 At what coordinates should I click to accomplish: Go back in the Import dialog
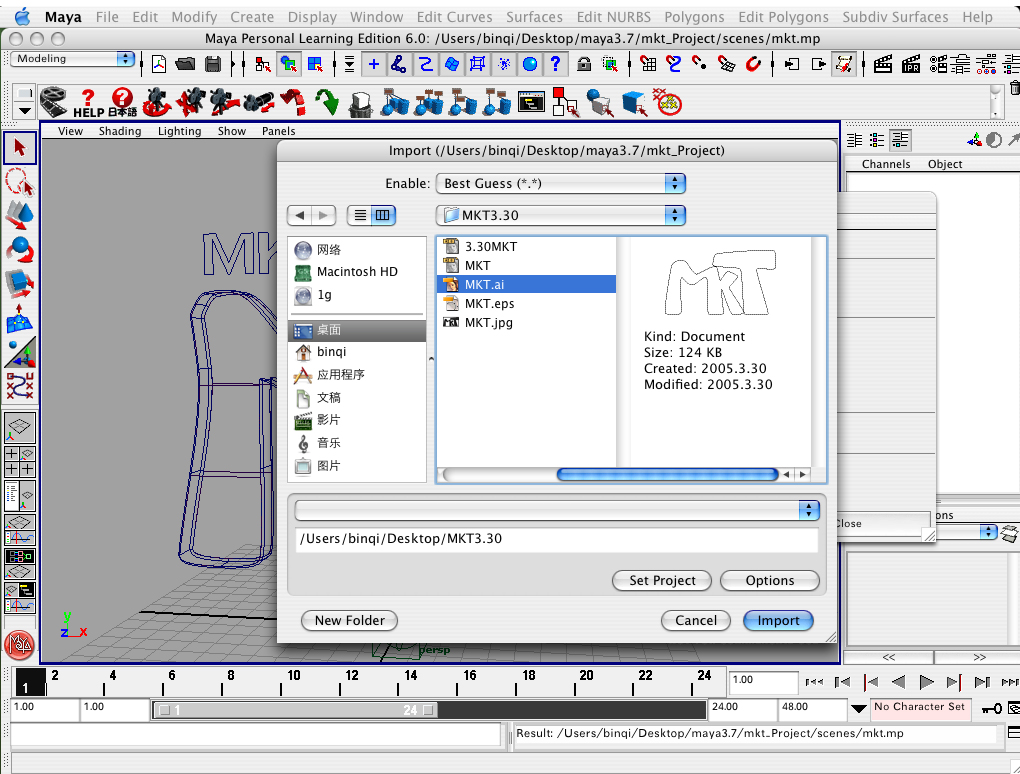coord(299,215)
